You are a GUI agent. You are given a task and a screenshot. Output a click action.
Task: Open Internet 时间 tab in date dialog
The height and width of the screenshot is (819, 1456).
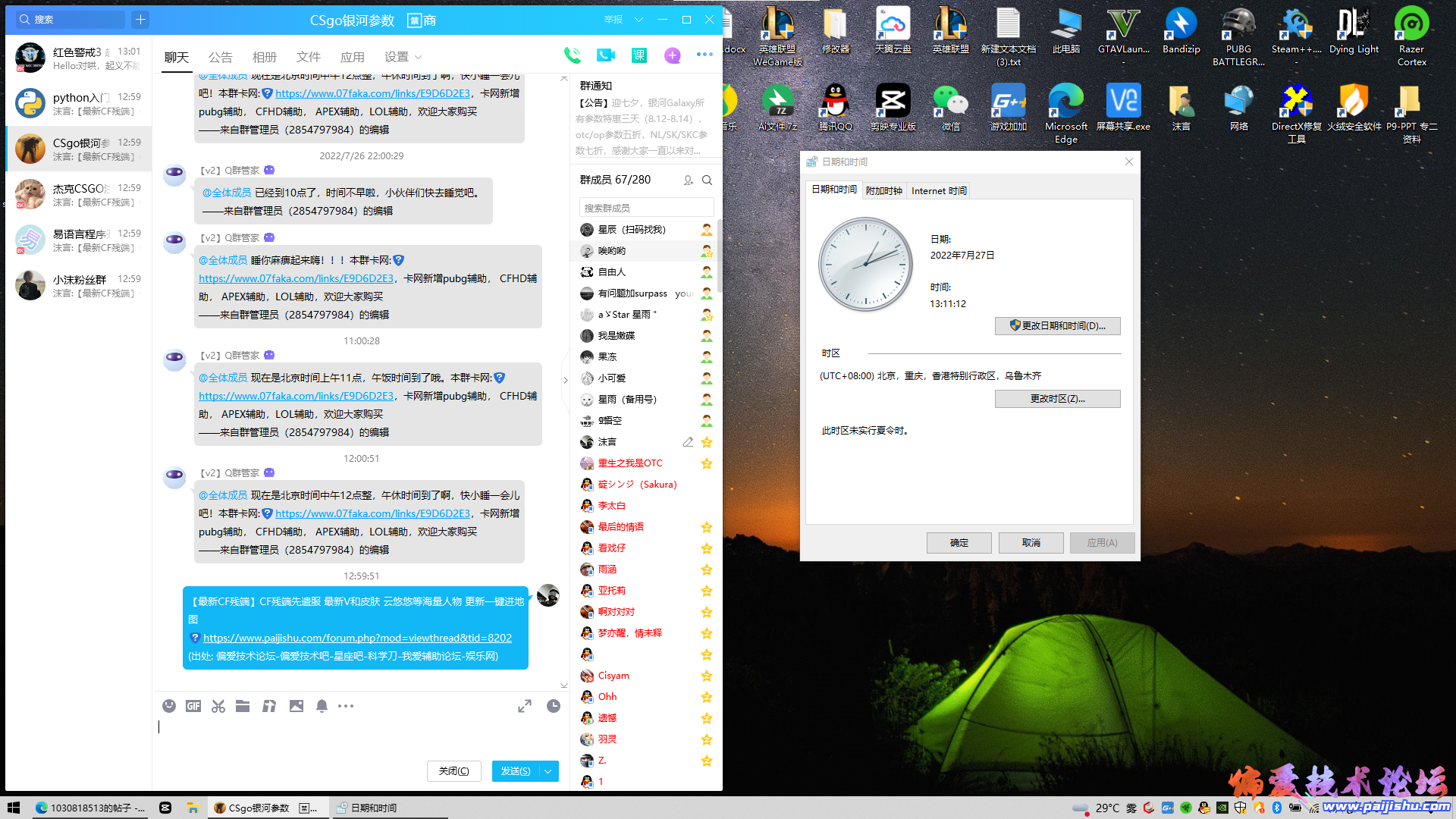[939, 191]
